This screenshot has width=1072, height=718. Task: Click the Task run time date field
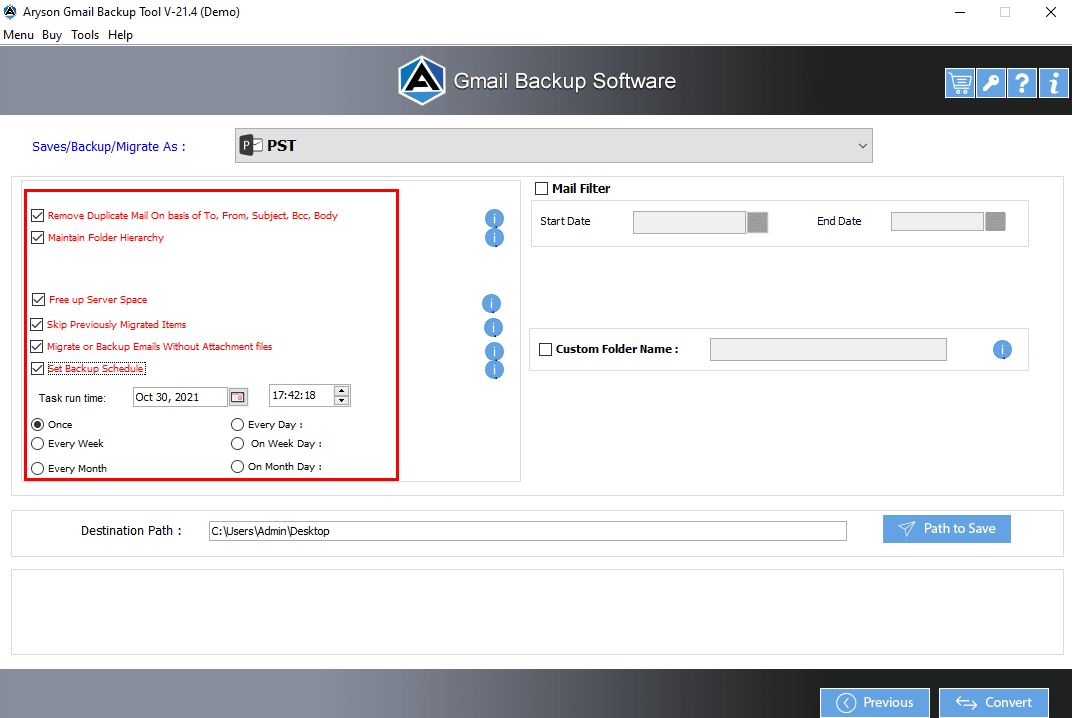coord(180,397)
